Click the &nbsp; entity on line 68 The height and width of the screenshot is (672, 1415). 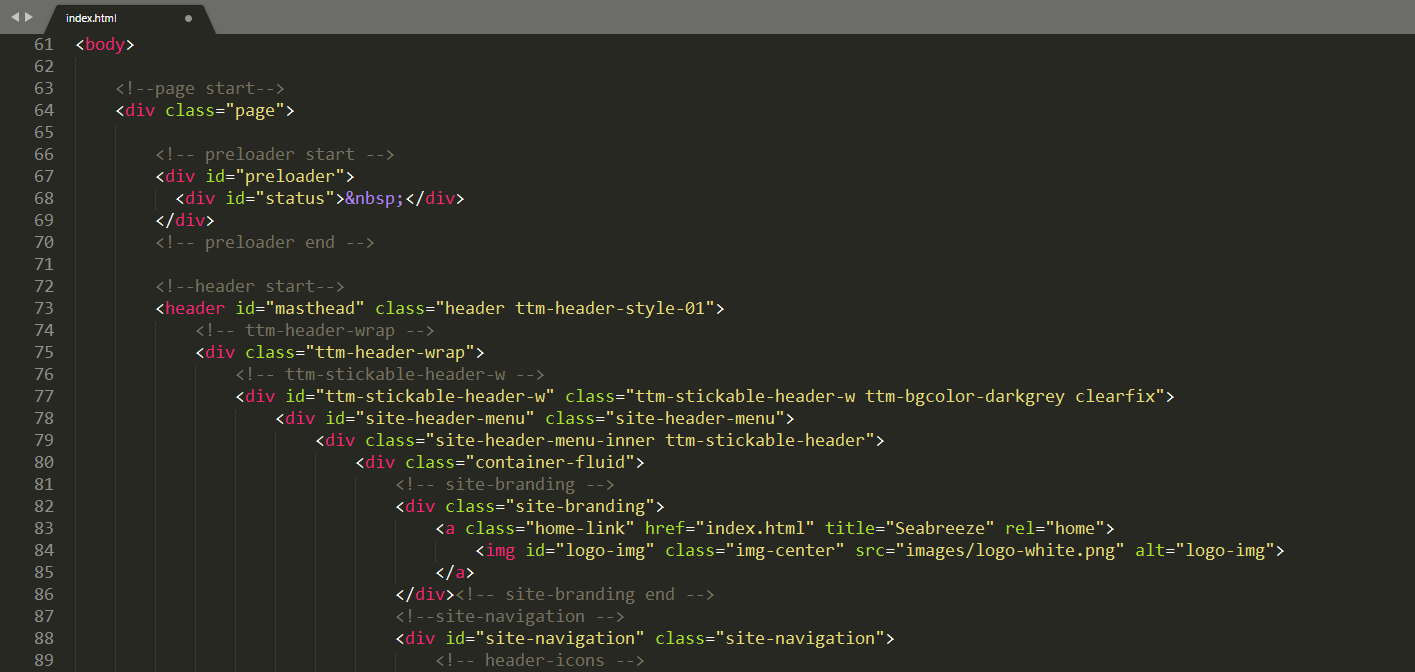point(375,198)
